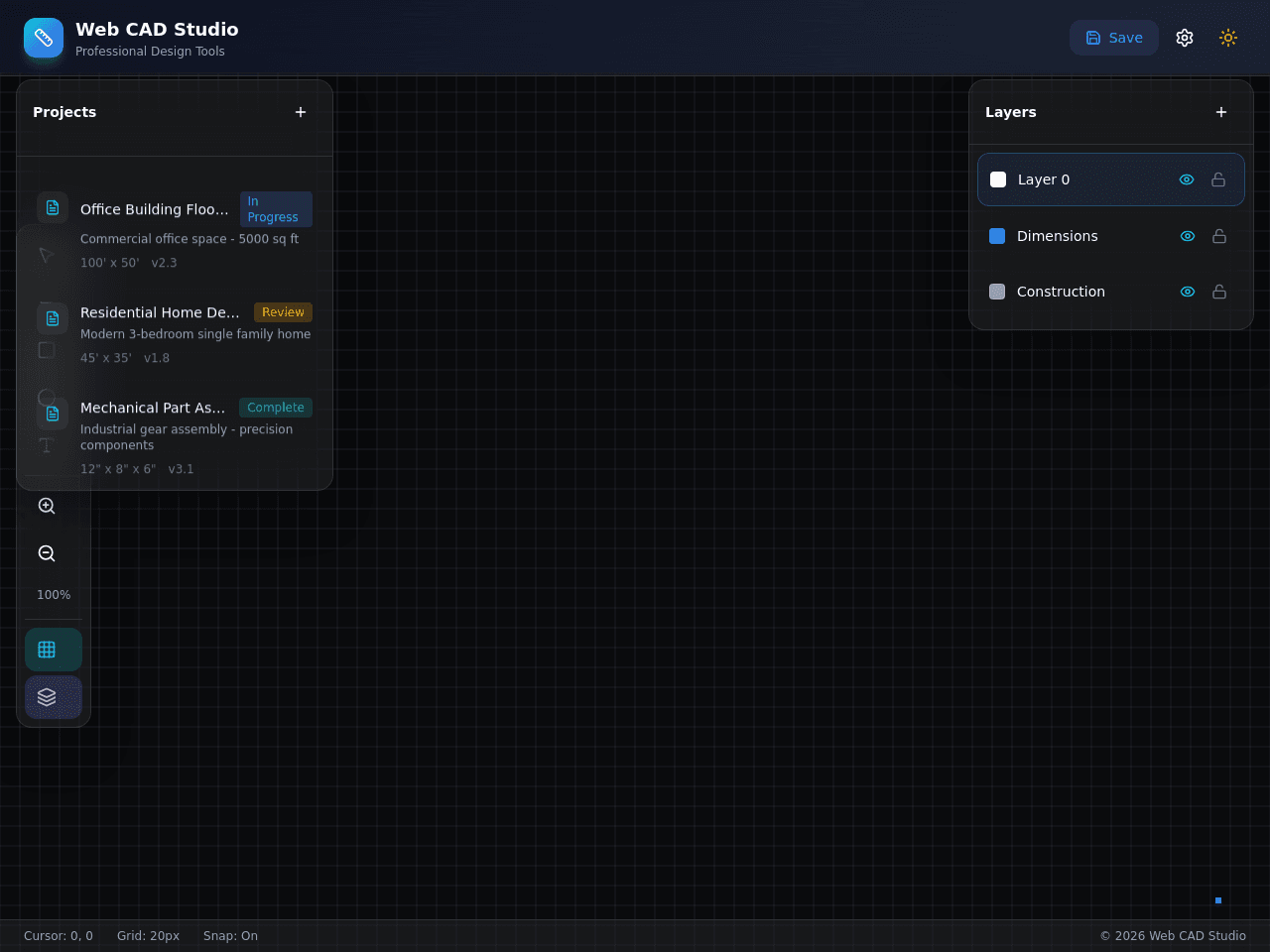1270x952 pixels.
Task: Hide Layer 0 using its eye icon
Action: point(1187,179)
